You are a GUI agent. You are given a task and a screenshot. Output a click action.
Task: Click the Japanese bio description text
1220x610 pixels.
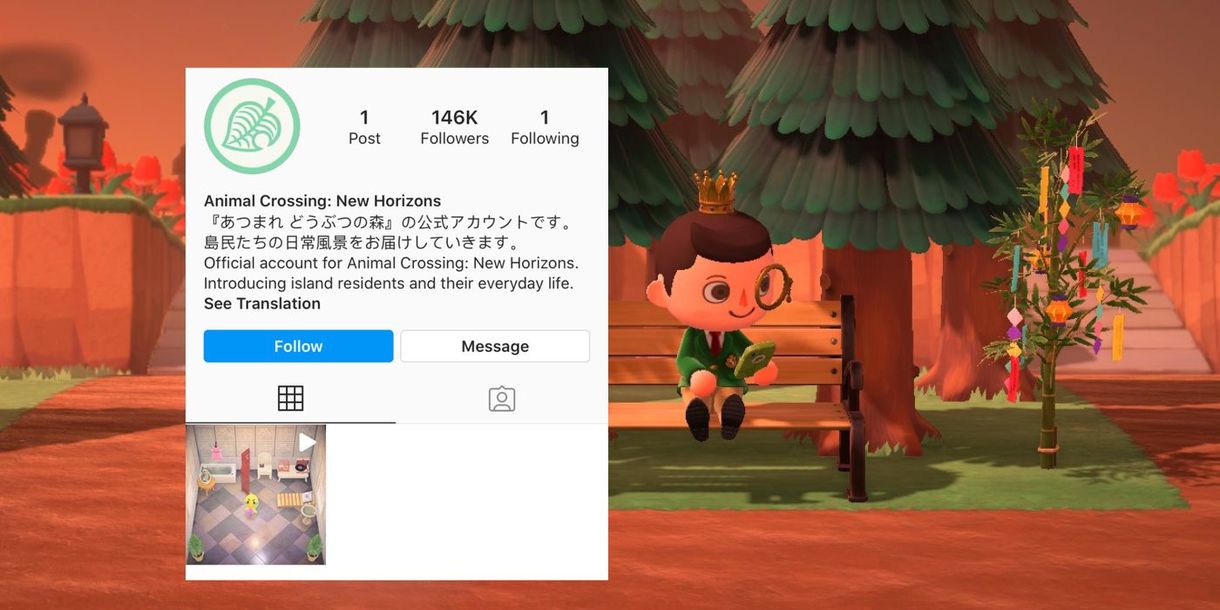390,232
